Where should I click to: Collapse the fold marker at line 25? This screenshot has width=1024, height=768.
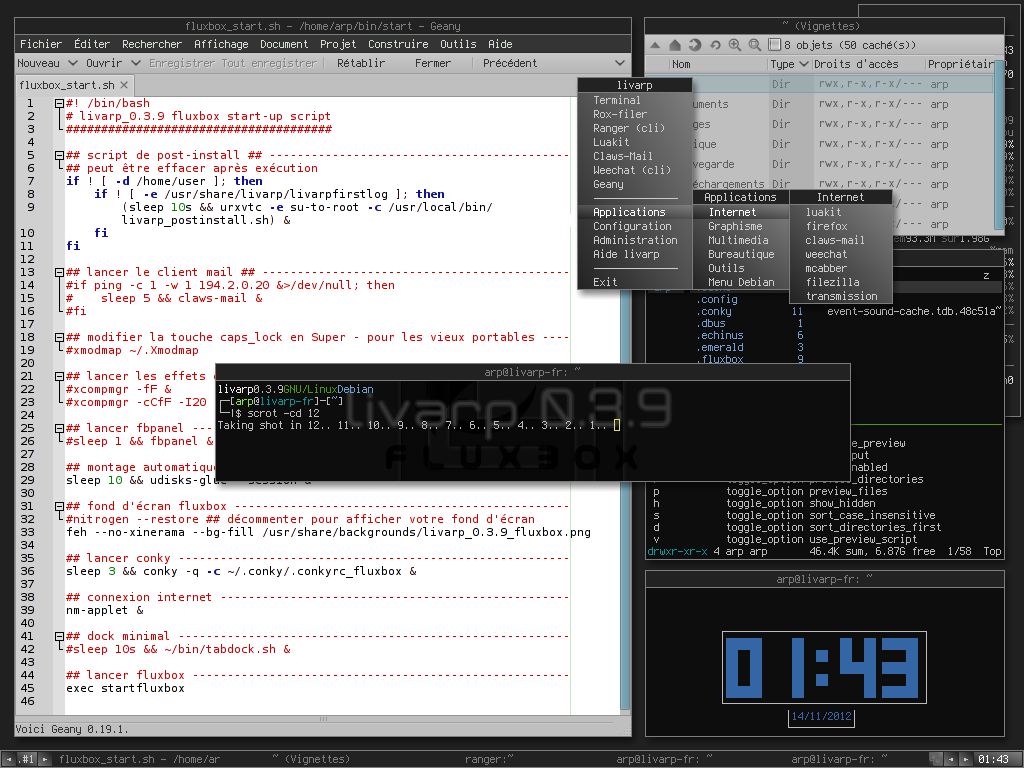point(59,428)
